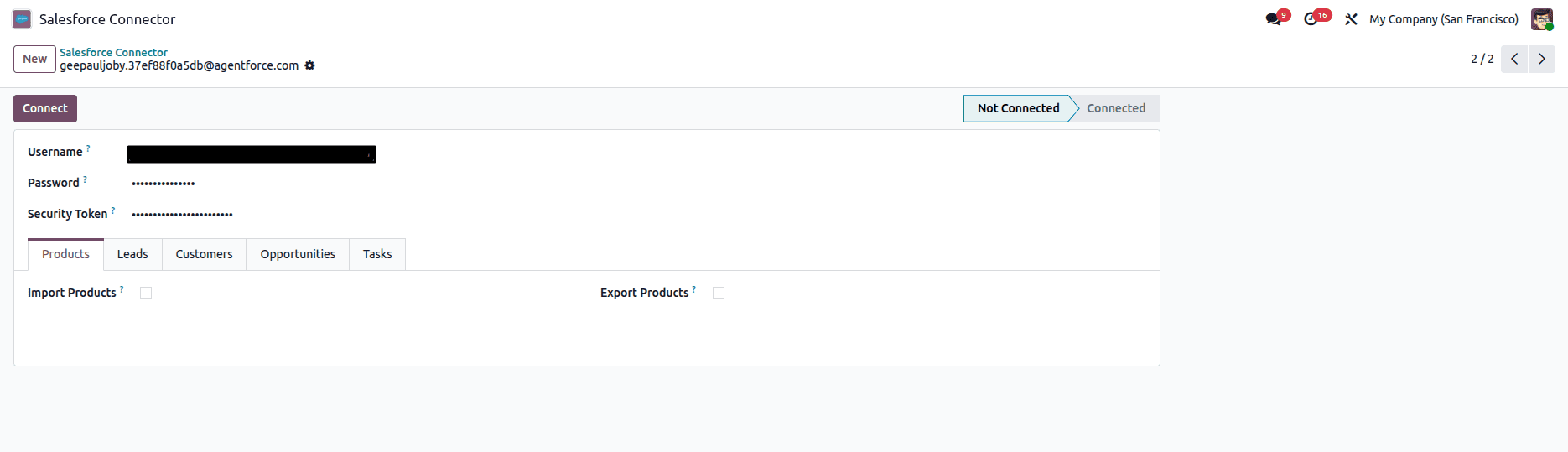
Task: Go to the previous record arrow
Action: [x=1514, y=59]
